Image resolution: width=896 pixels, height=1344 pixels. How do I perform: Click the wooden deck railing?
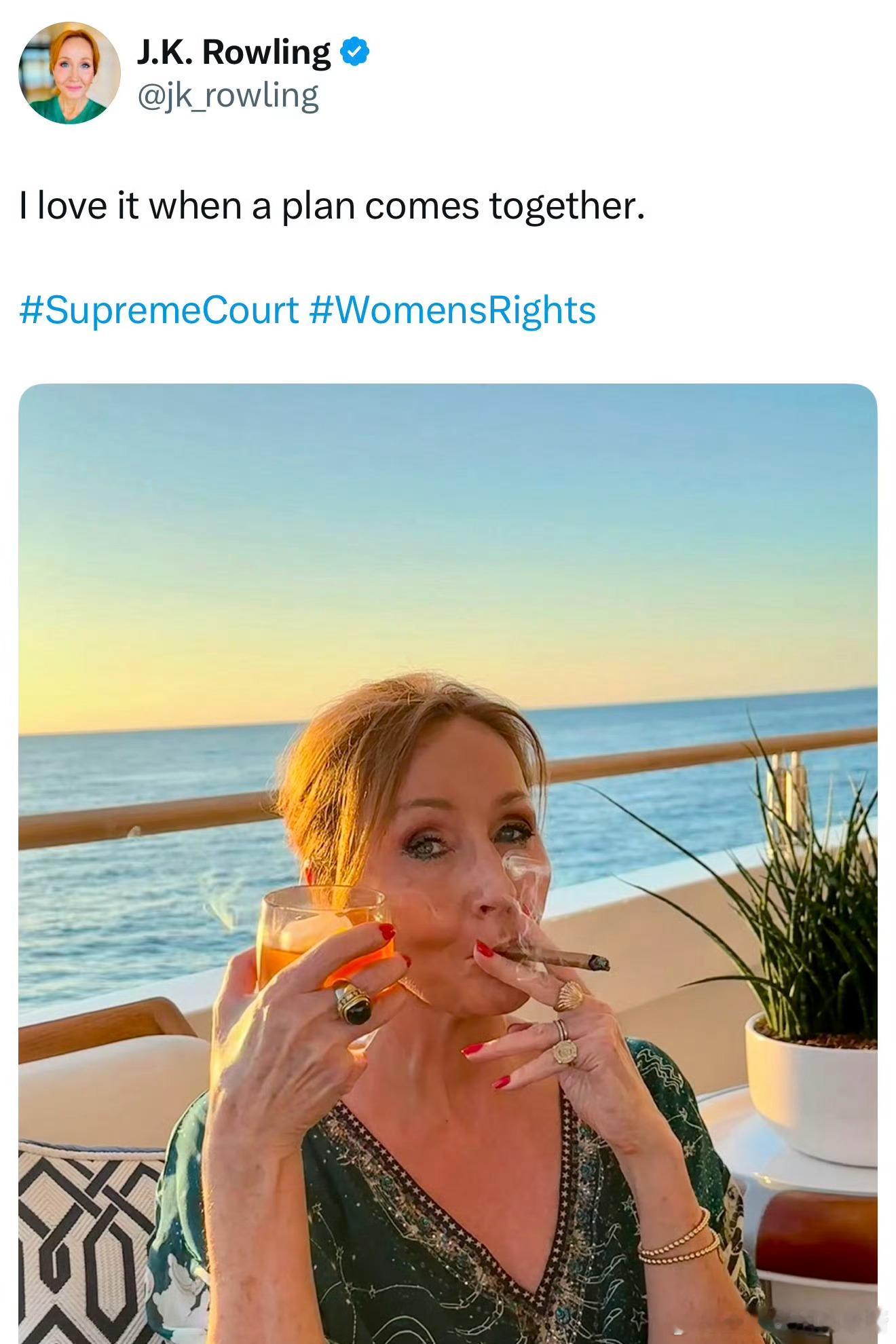(x=136, y=821)
